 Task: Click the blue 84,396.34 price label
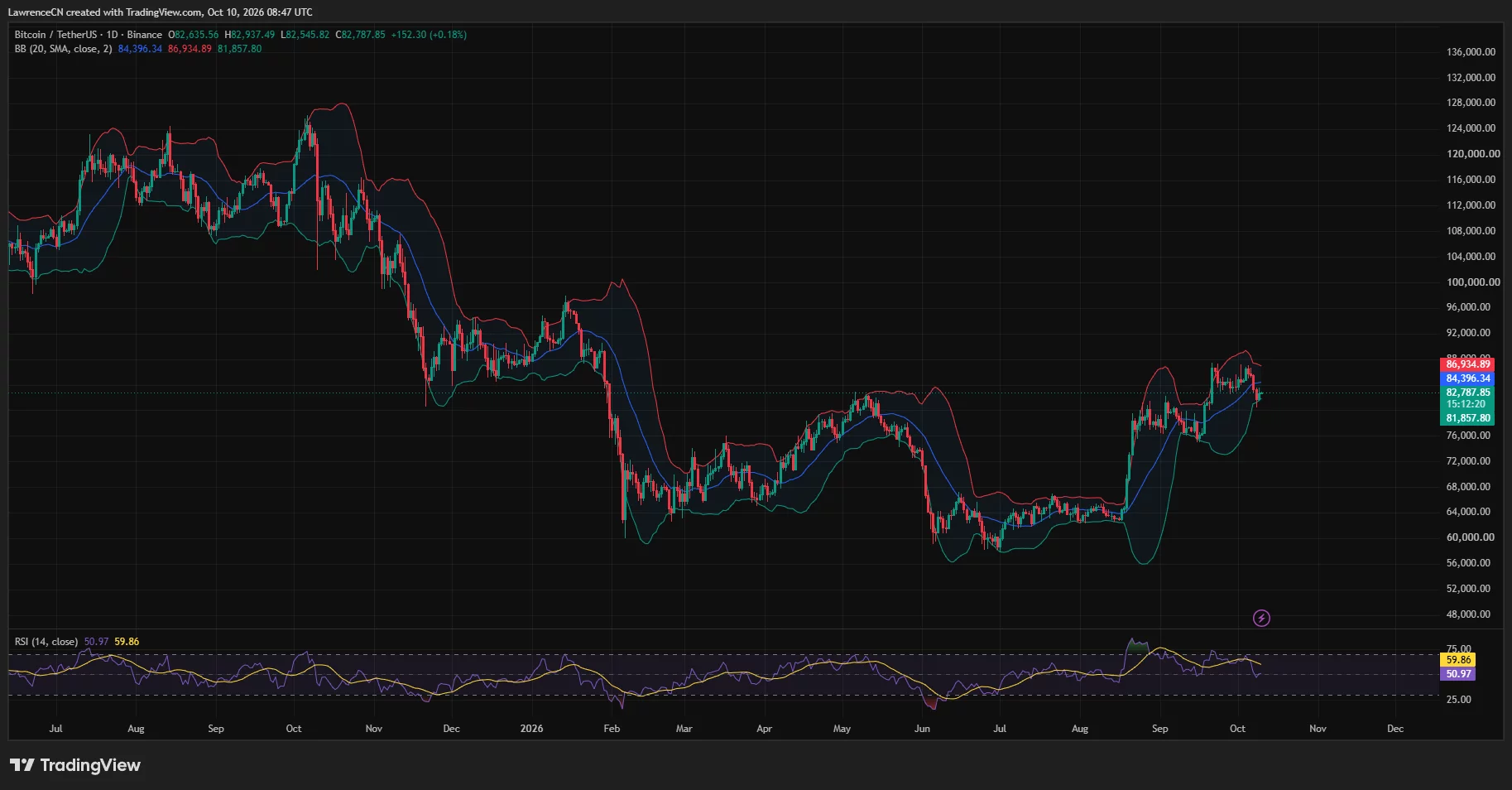(x=1467, y=378)
